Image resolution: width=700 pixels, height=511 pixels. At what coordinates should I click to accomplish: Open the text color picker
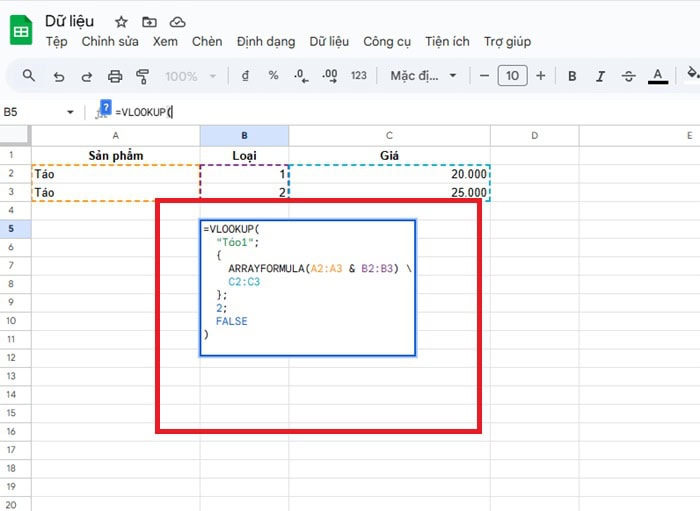(657, 76)
